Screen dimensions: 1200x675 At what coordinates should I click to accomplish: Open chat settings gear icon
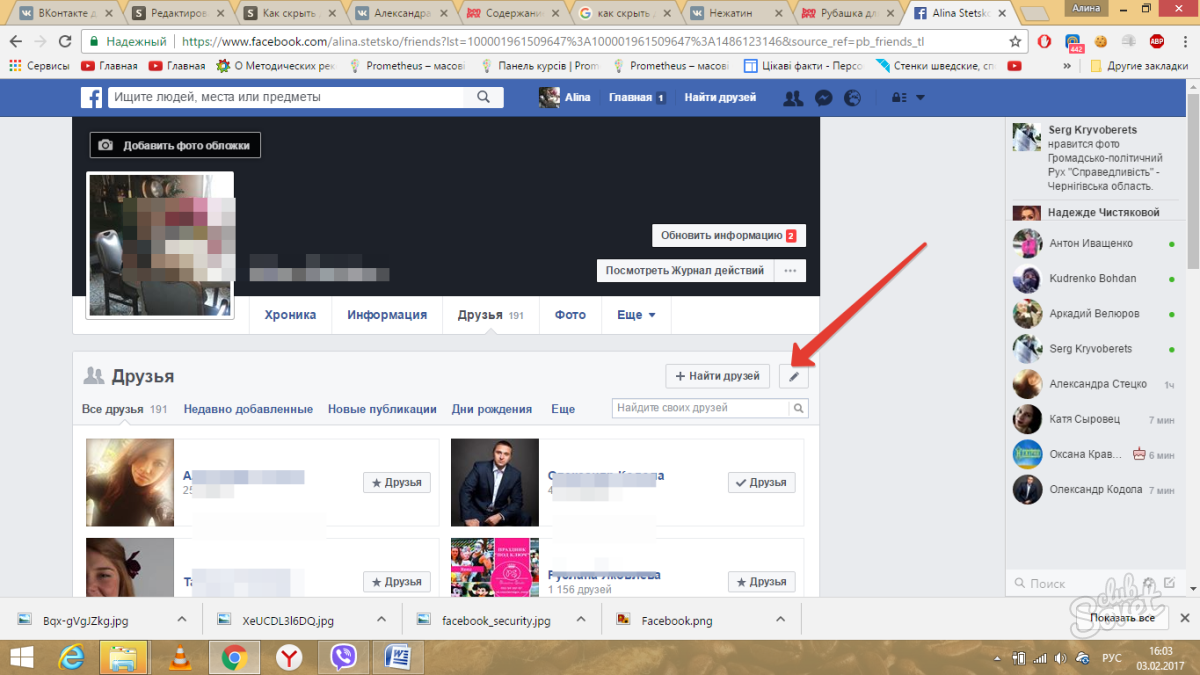[1149, 583]
